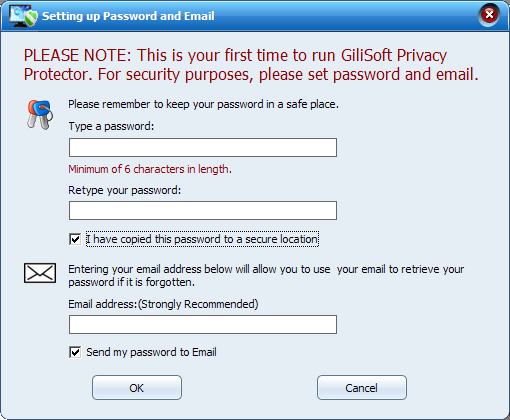Focus the Type a password field
This screenshot has height=420, width=510.
pos(203,147)
